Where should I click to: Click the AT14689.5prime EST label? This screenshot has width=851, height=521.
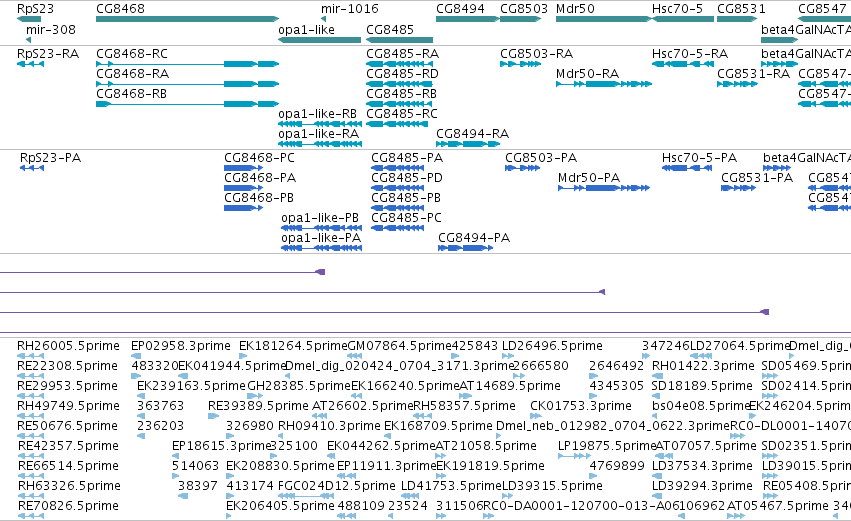pos(510,386)
